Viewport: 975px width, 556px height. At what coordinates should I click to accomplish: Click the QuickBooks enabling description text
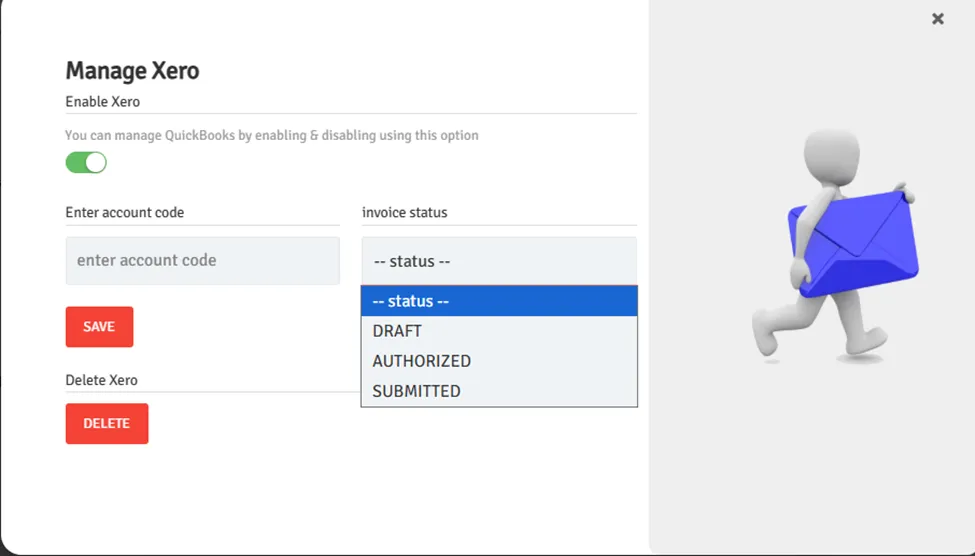(x=272, y=135)
